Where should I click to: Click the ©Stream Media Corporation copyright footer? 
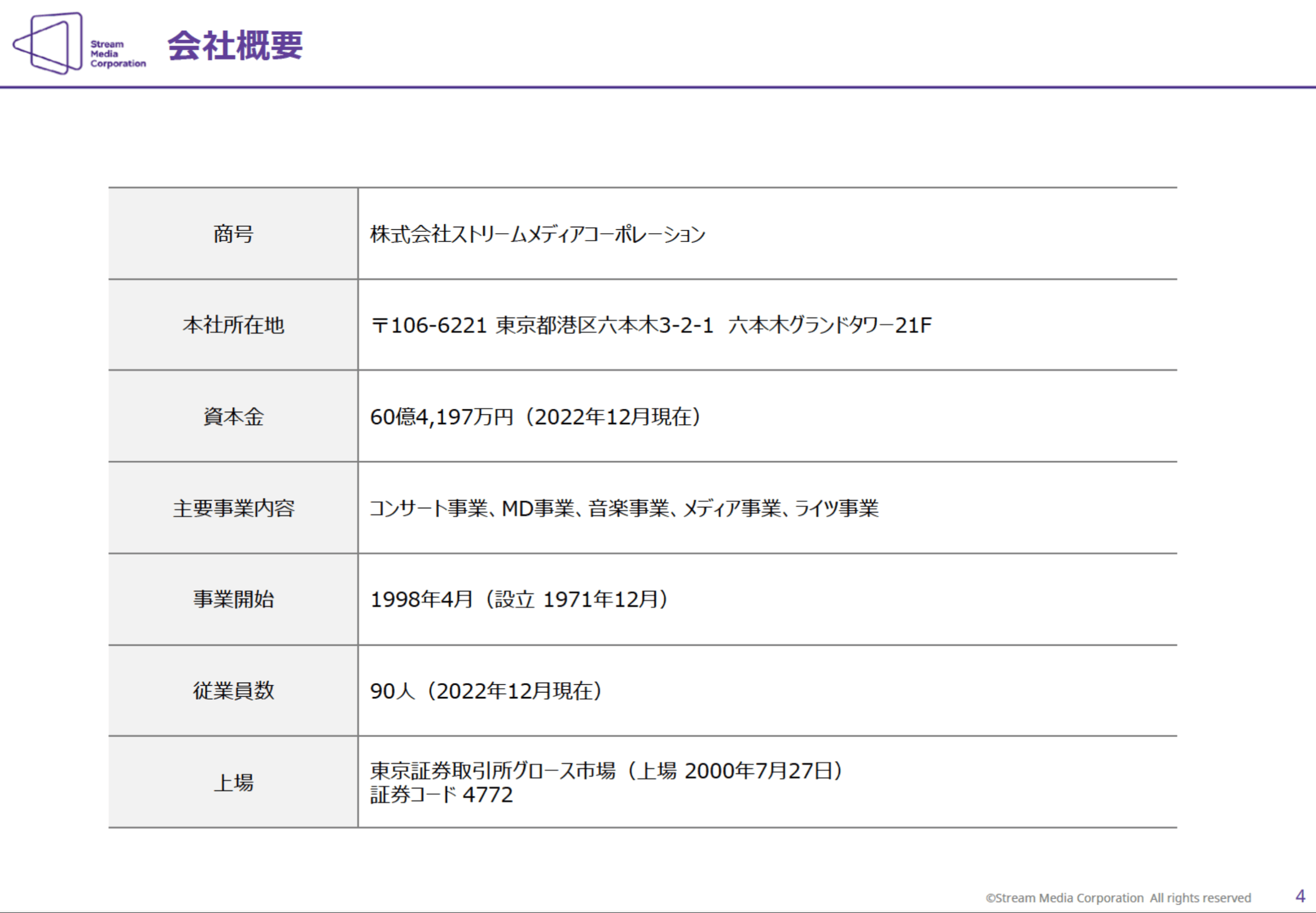(x=1118, y=898)
